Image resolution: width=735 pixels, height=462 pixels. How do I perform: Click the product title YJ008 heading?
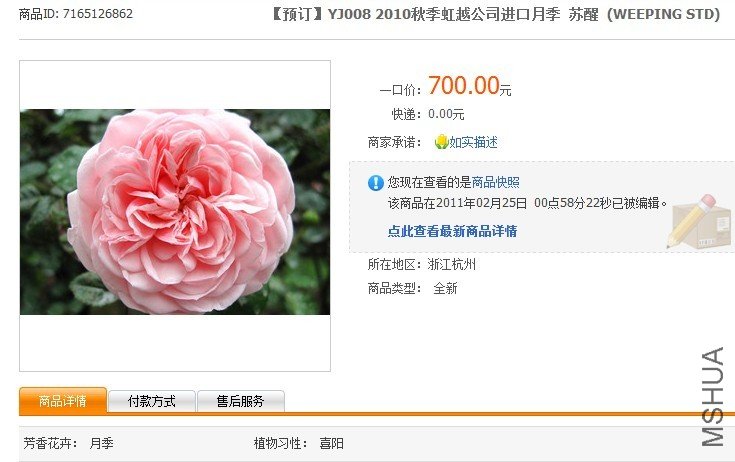[x=495, y=15]
